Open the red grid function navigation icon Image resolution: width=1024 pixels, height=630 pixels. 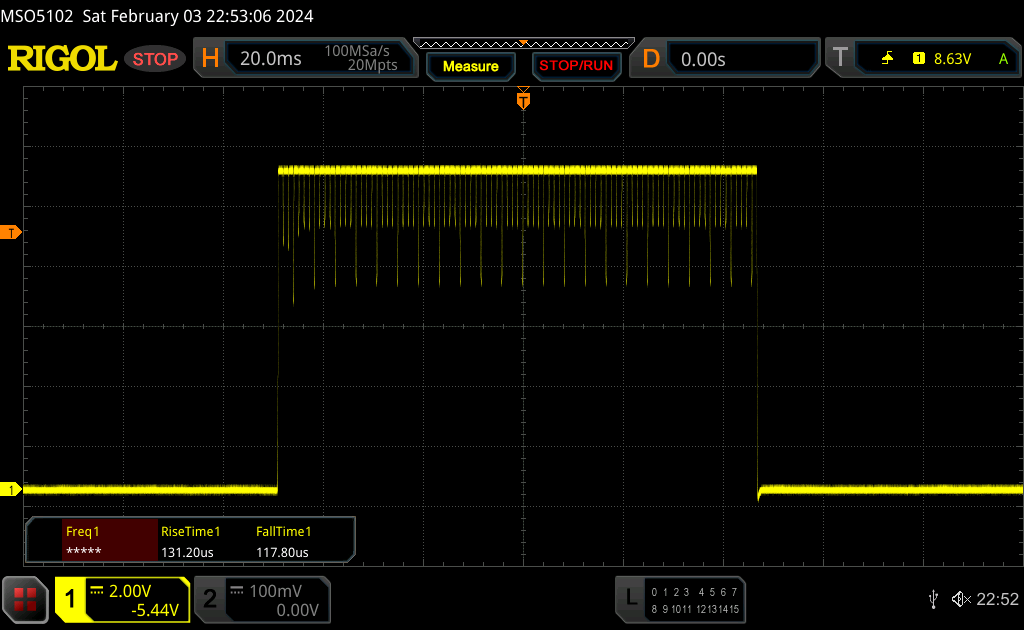tap(25, 599)
